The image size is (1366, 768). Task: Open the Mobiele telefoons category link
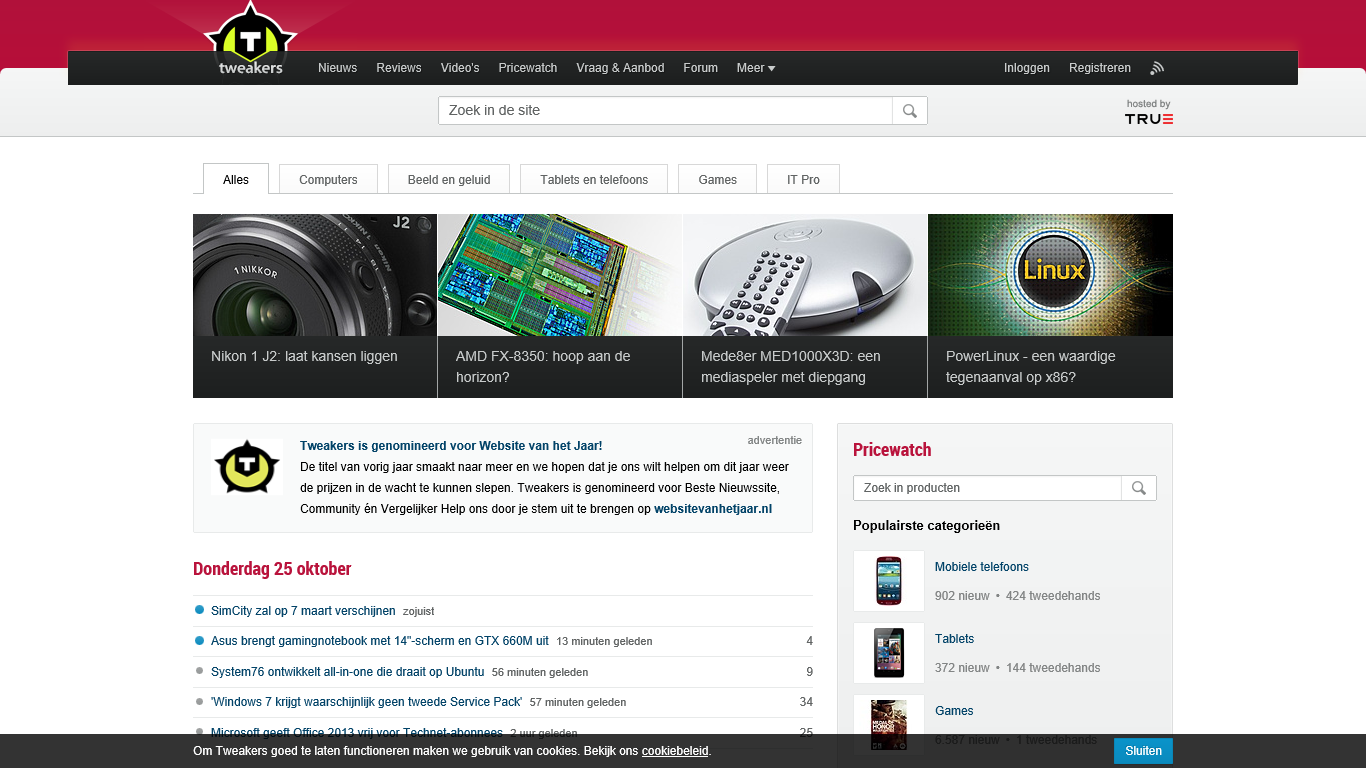982,567
